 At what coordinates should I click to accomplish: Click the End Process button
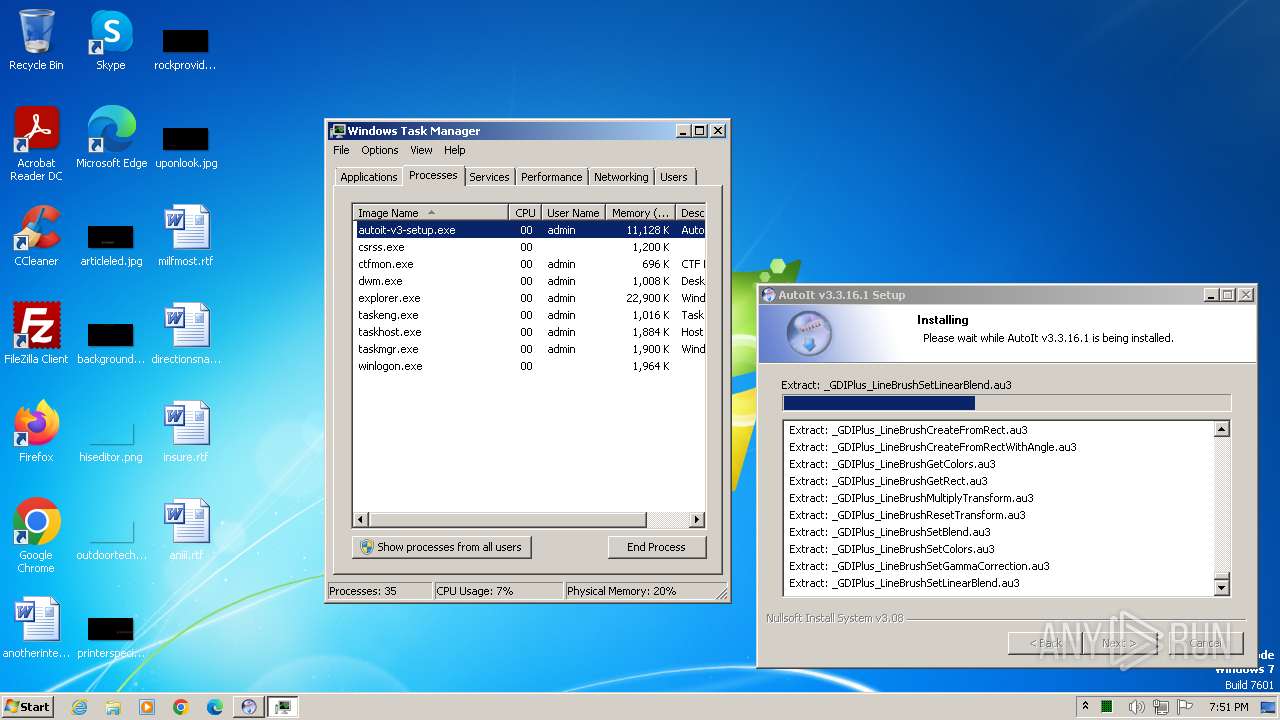pyautogui.click(x=656, y=547)
